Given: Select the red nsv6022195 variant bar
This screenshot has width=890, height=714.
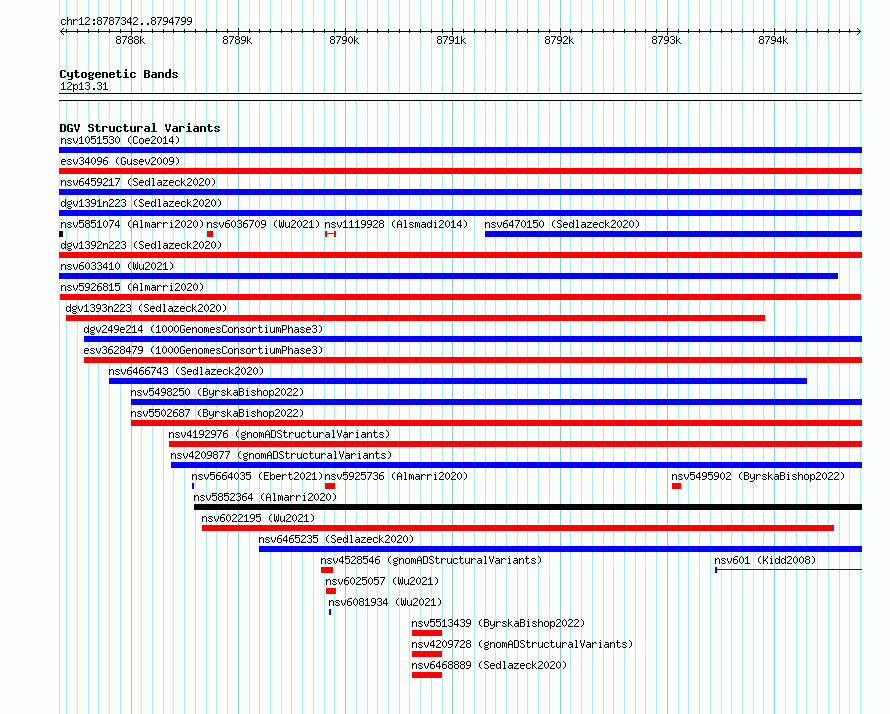Looking at the screenshot, I should coord(518,528).
